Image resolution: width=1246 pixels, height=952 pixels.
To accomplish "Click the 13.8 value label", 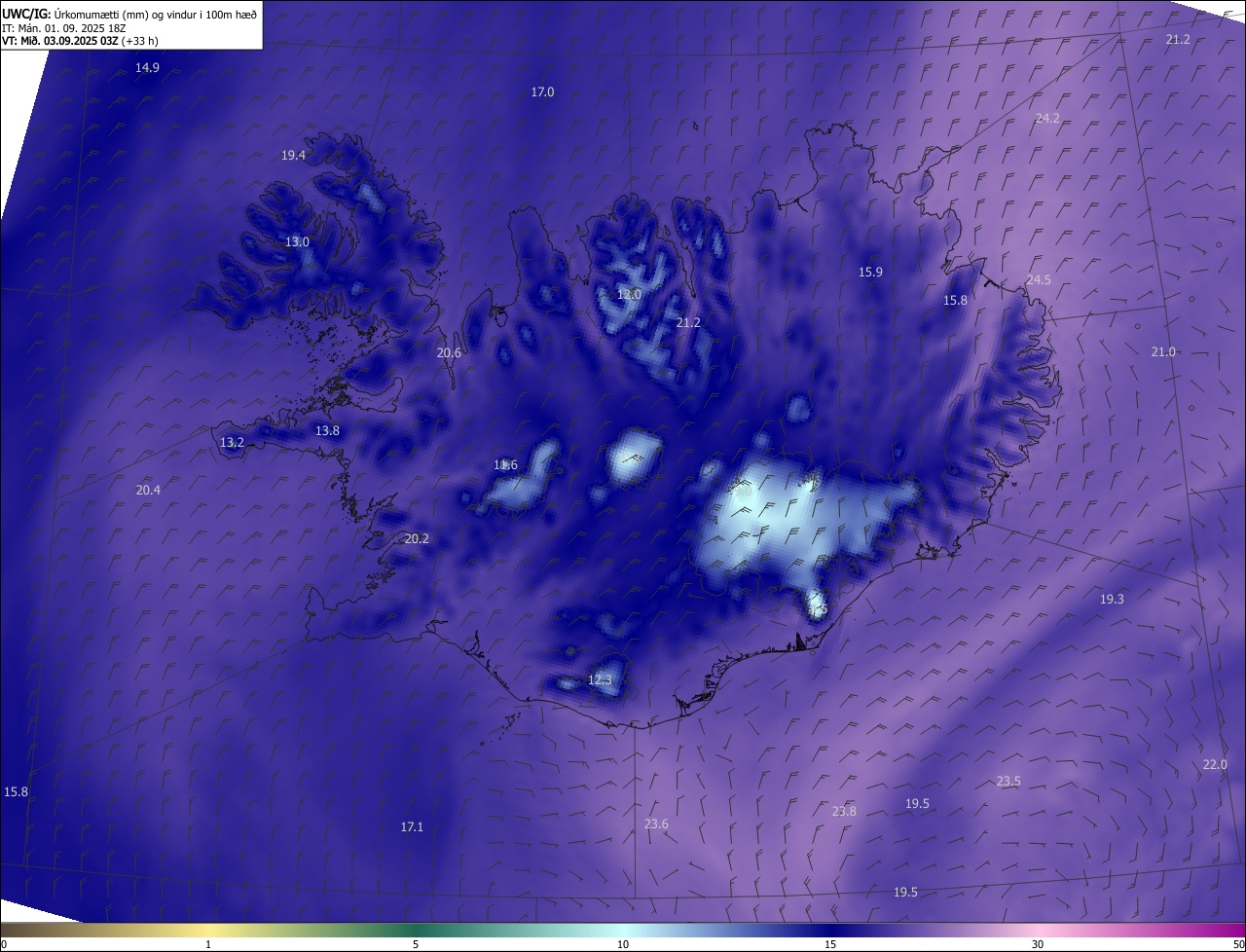I will point(327,430).
